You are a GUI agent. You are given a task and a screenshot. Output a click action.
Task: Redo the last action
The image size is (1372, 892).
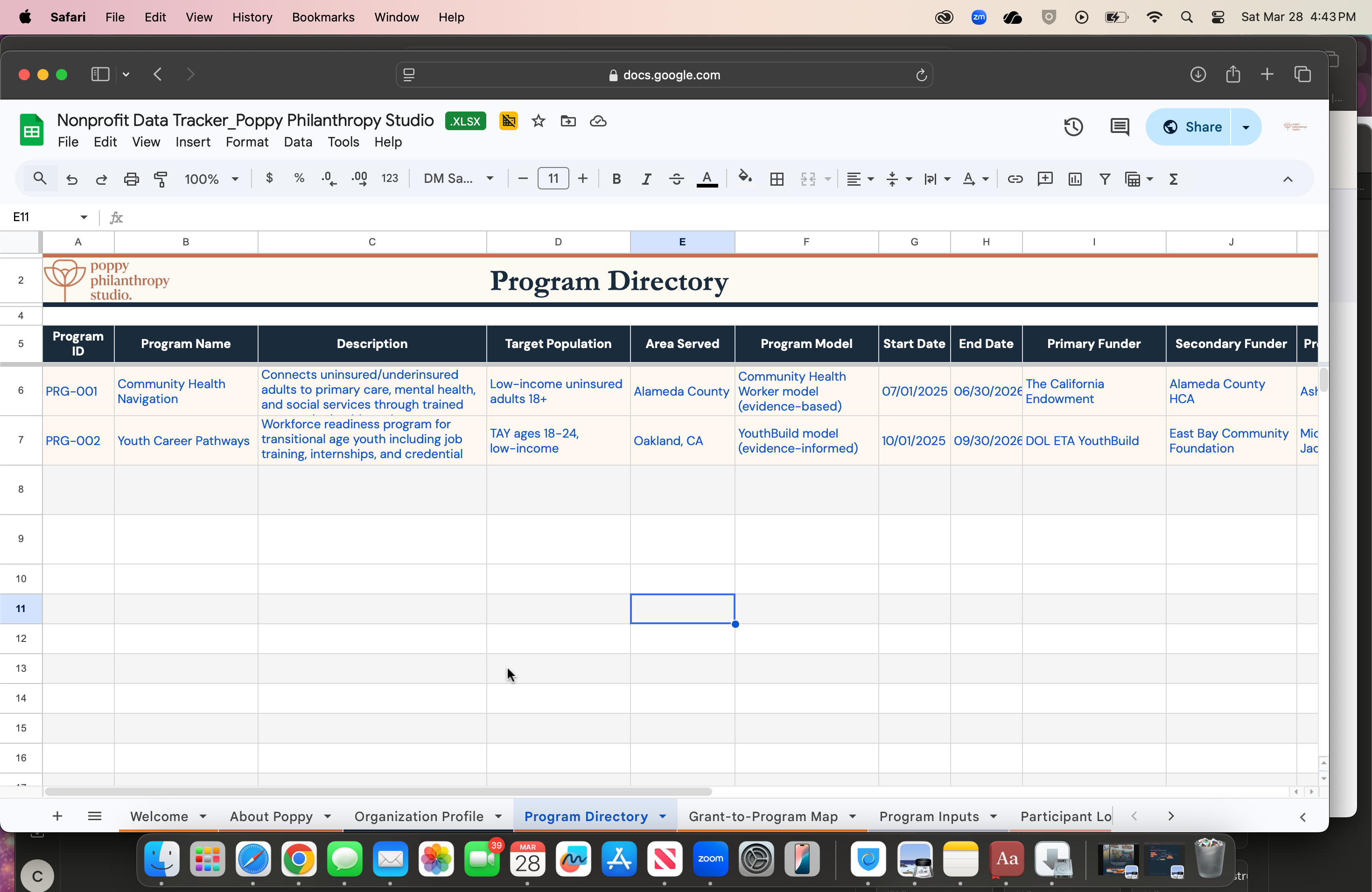101,179
